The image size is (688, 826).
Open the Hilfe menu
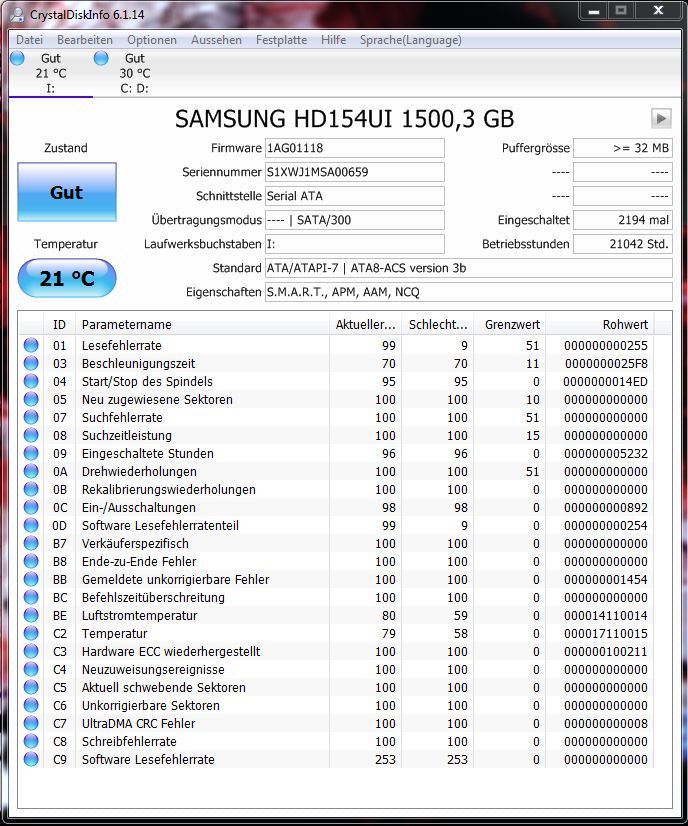point(333,40)
